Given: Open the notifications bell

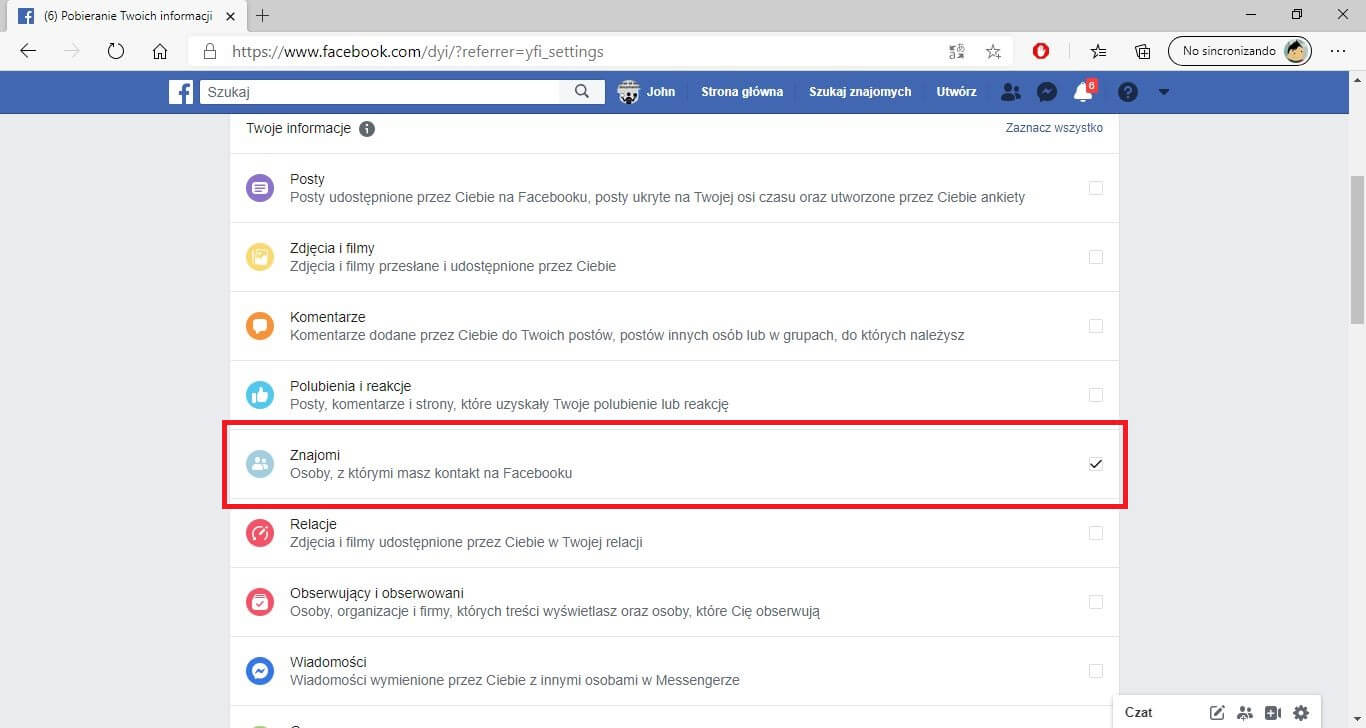Looking at the screenshot, I should 1082,92.
